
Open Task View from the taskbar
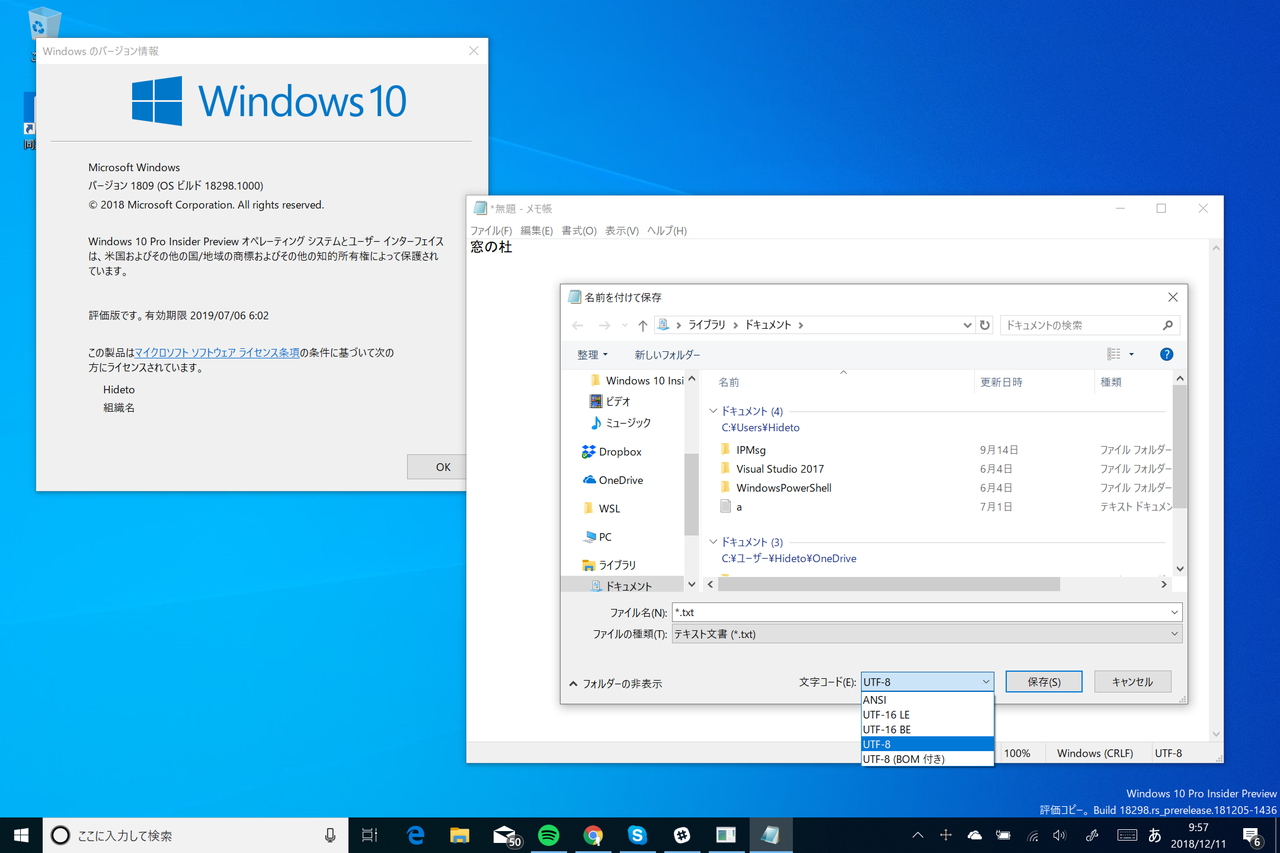pos(369,834)
